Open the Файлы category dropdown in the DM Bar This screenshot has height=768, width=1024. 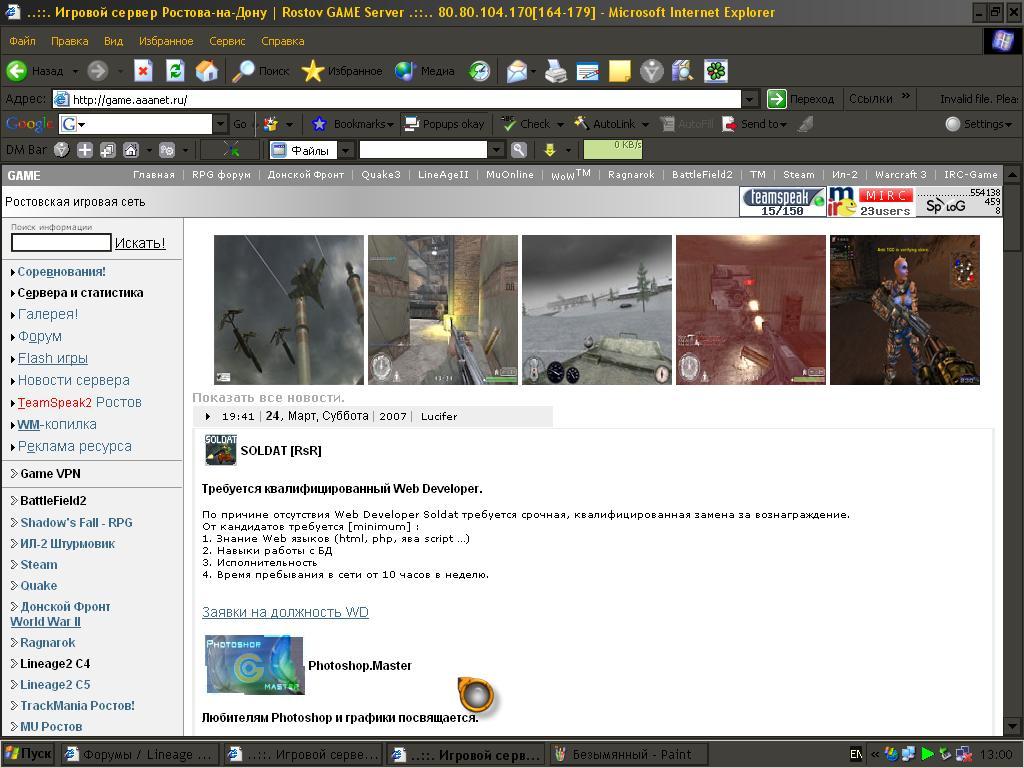tap(345, 151)
